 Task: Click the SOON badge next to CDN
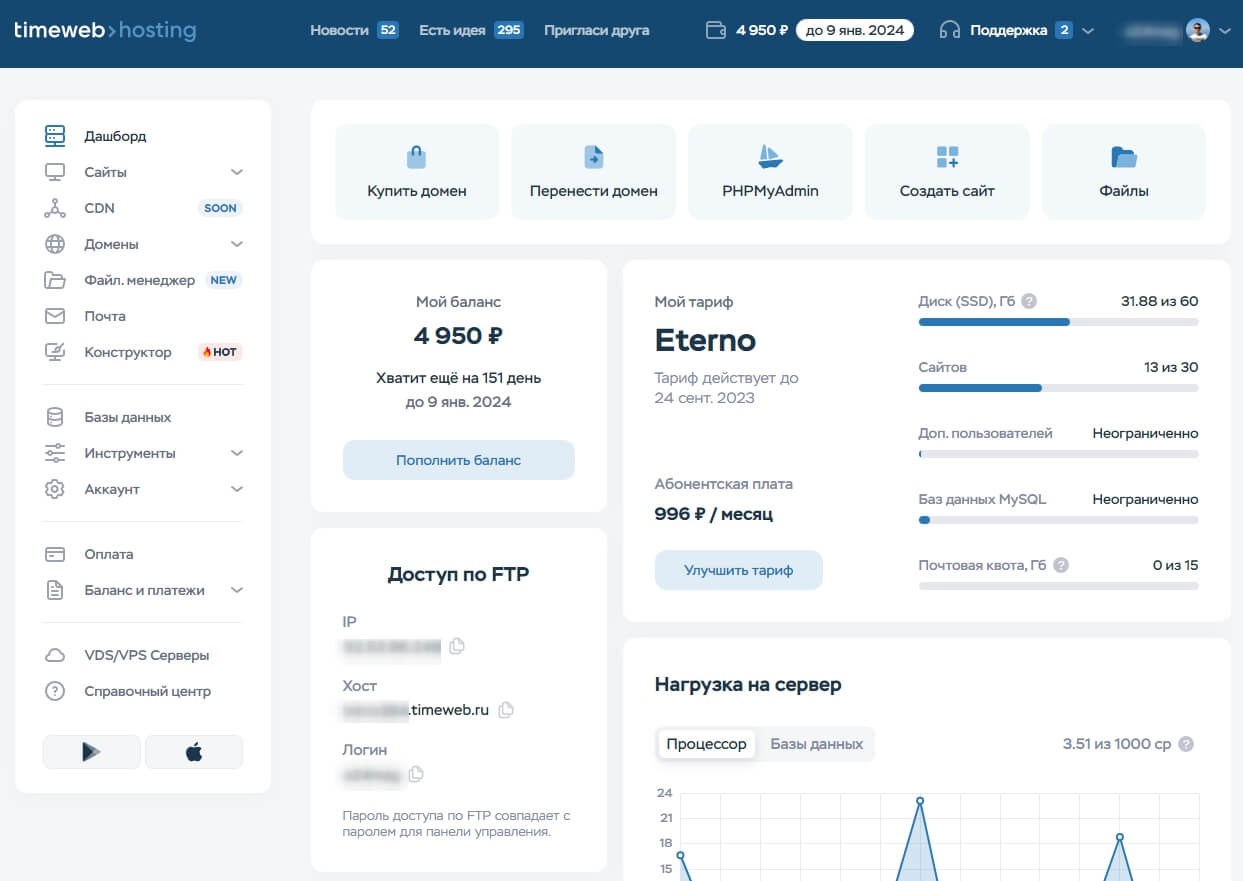tap(220, 208)
